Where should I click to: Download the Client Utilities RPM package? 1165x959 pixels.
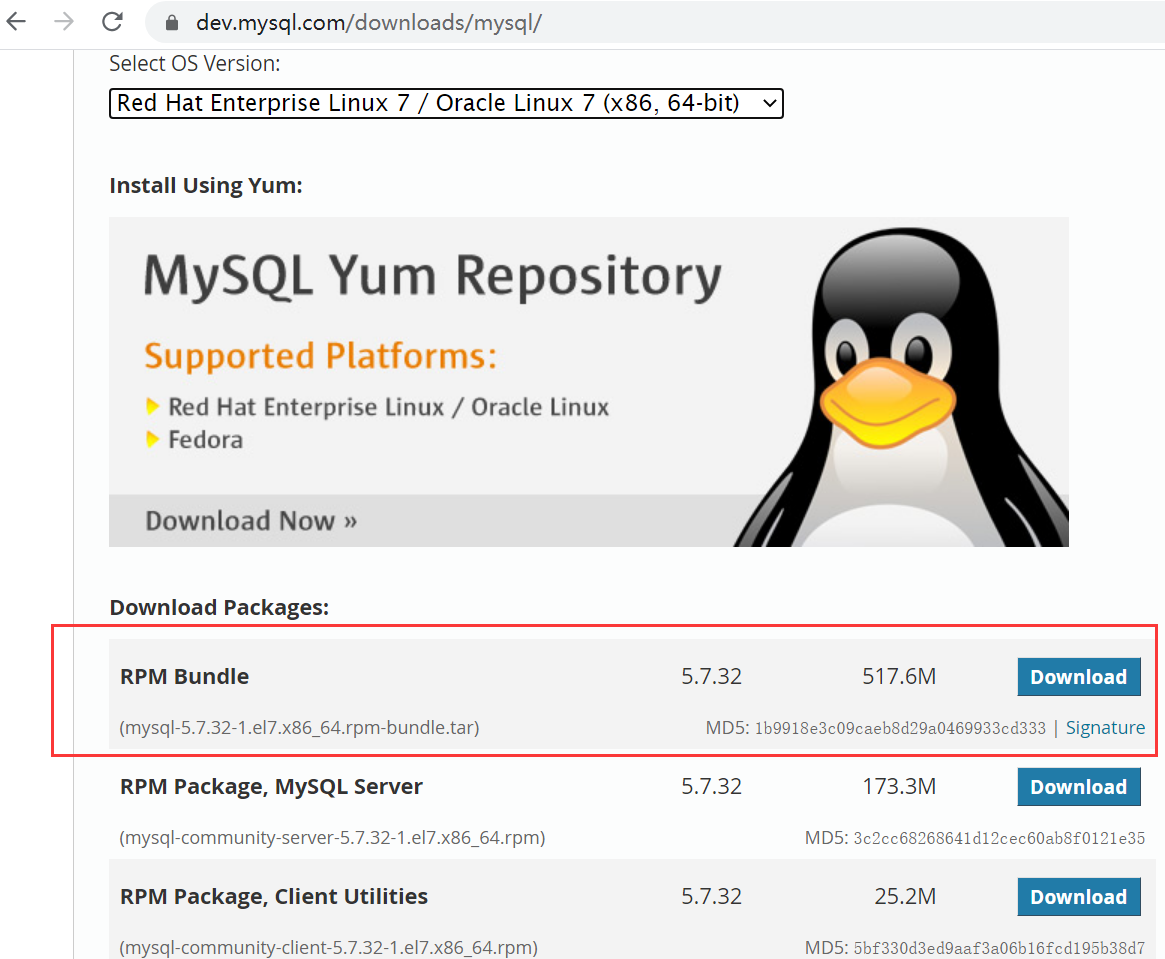pos(1078,897)
